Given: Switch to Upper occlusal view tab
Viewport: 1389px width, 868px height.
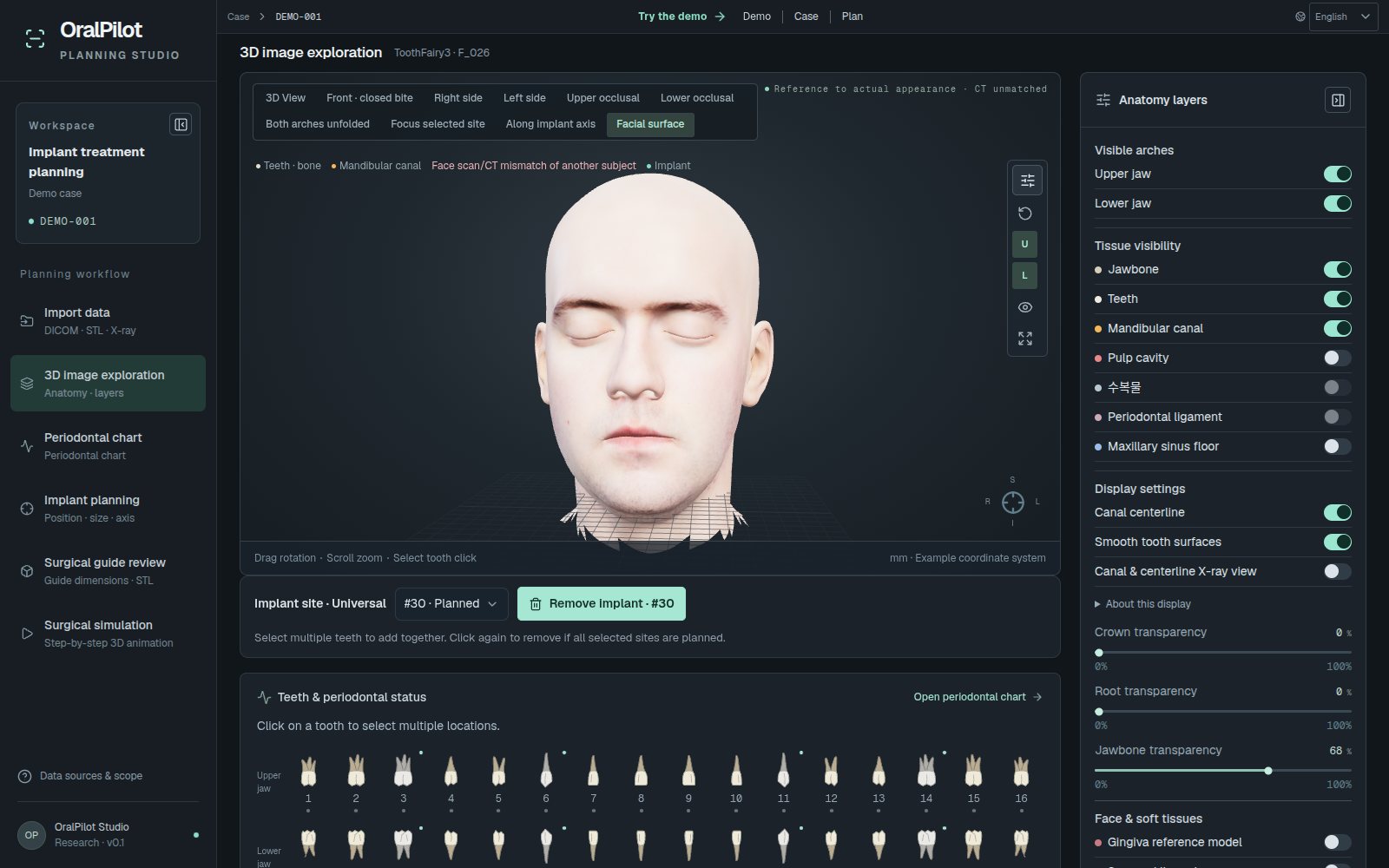Looking at the screenshot, I should click(x=602, y=98).
